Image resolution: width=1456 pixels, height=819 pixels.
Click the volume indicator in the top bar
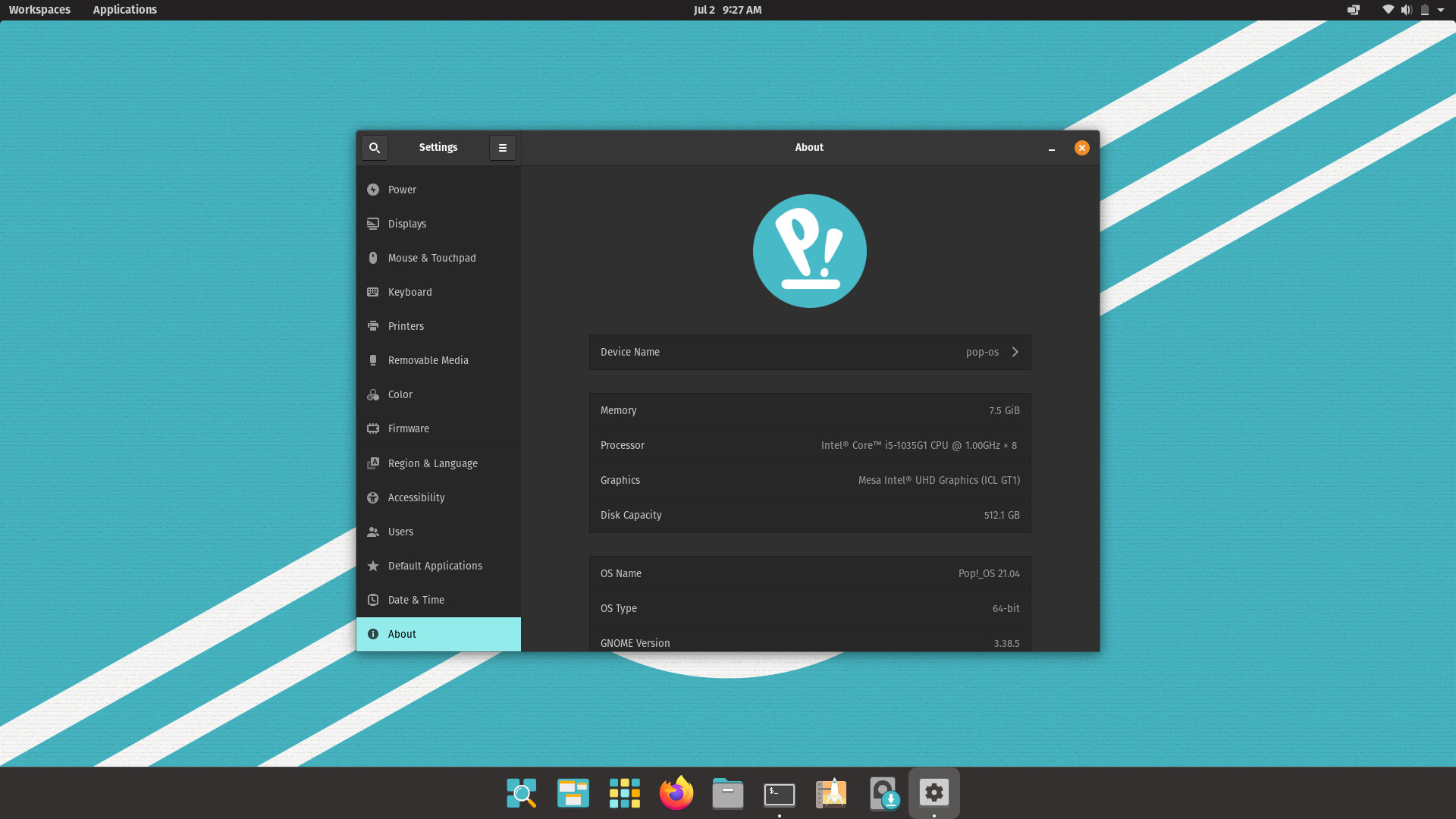[x=1407, y=10]
